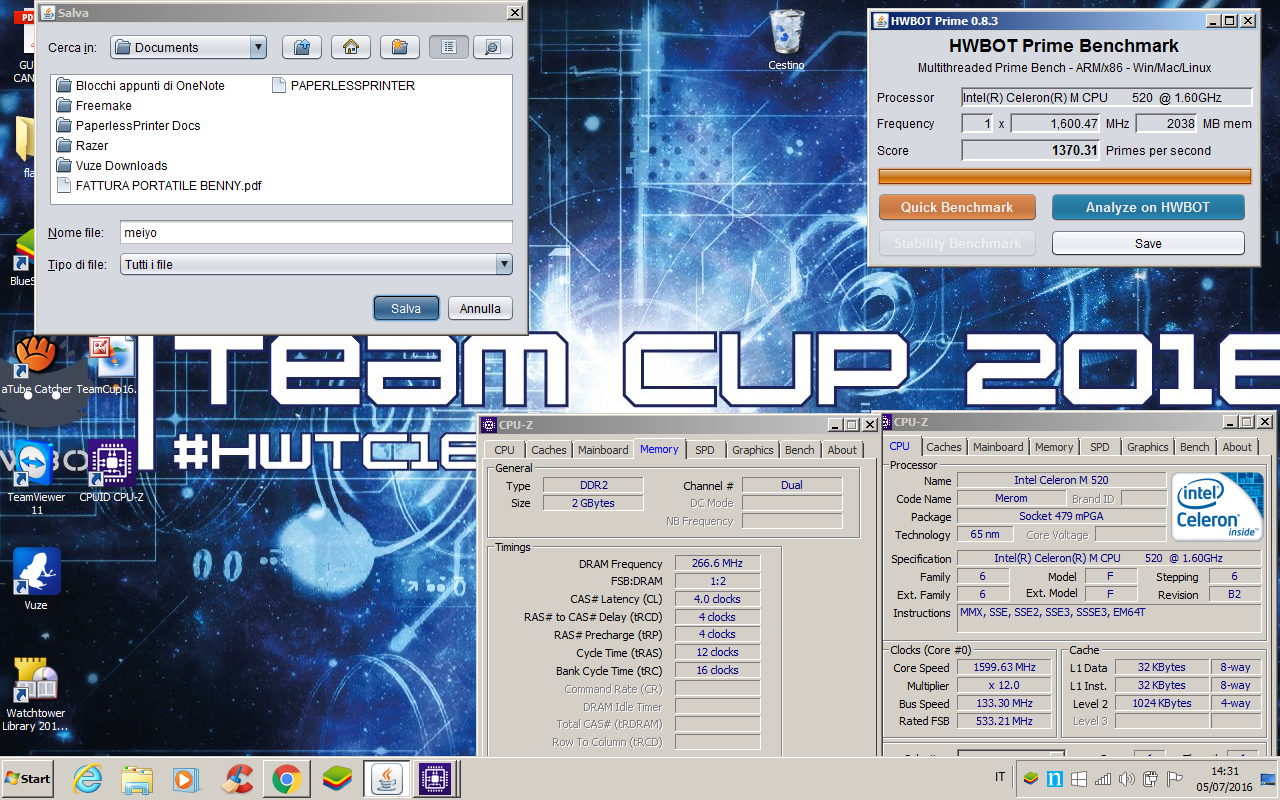Go up one folder level in the Salva dialog
1280x800 pixels.
tap(301, 47)
